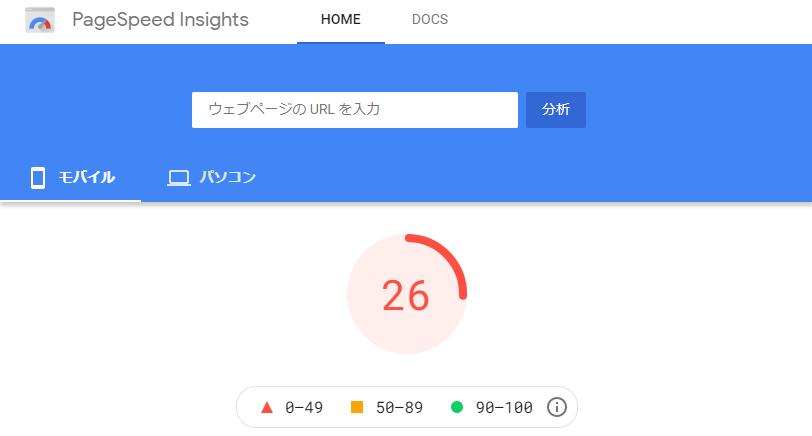812x436 pixels.
Task: Open the DOCS navigation tab
Action: click(430, 20)
